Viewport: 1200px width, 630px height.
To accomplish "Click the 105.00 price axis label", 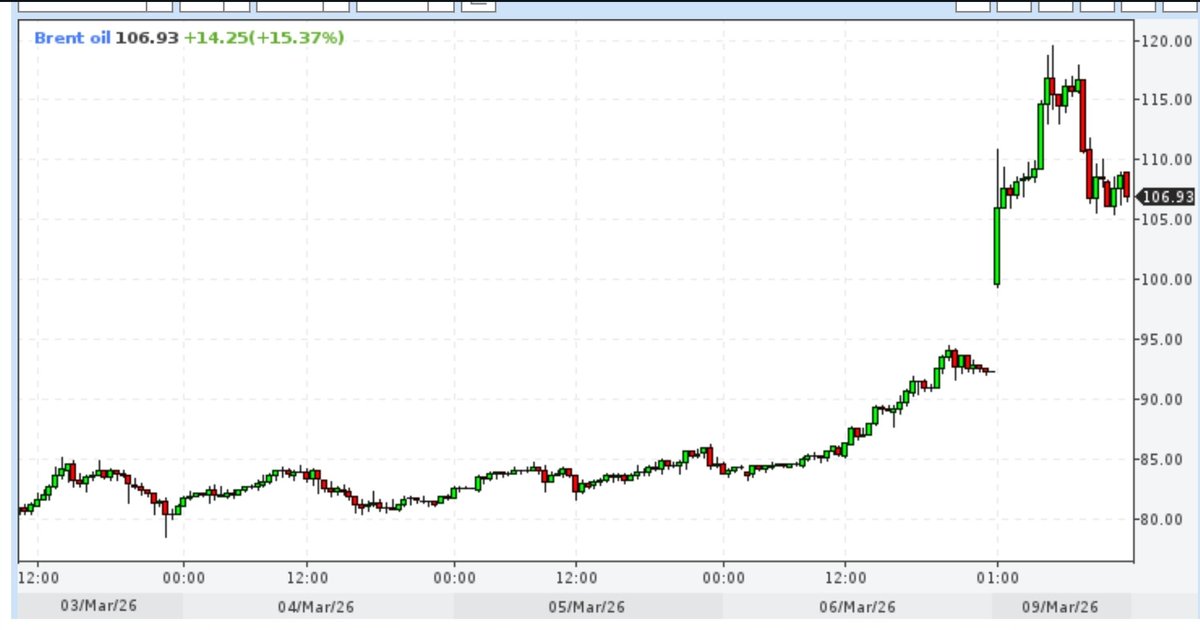I will [1167, 220].
